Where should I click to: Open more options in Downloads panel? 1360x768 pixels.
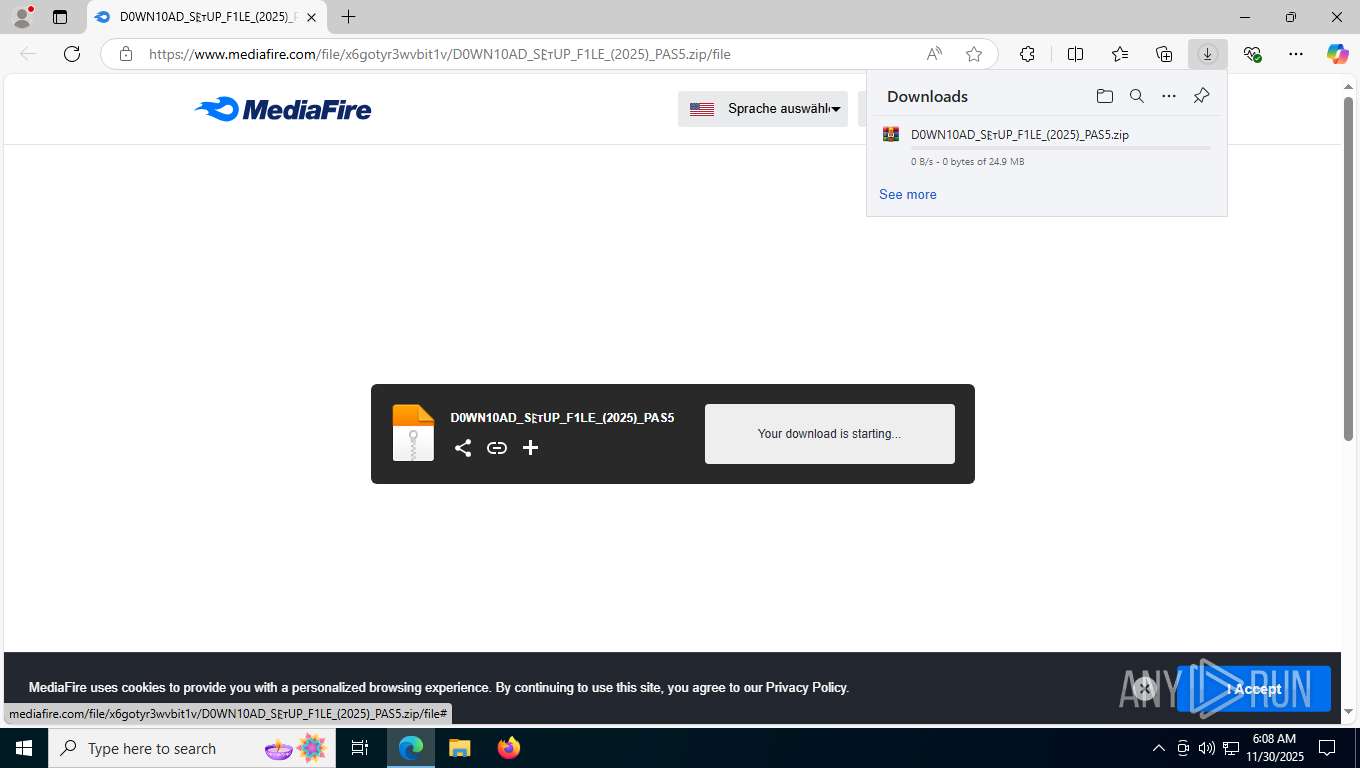coord(1169,96)
